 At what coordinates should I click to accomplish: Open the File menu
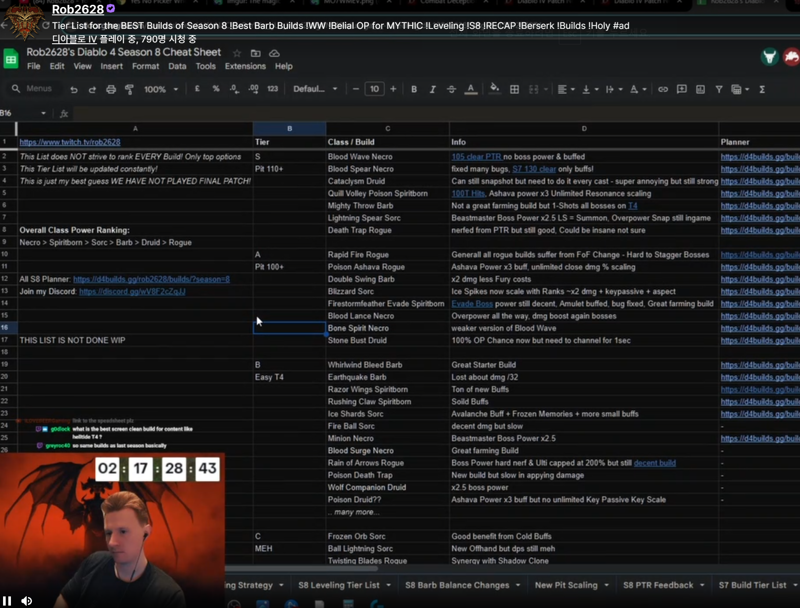[x=34, y=66]
